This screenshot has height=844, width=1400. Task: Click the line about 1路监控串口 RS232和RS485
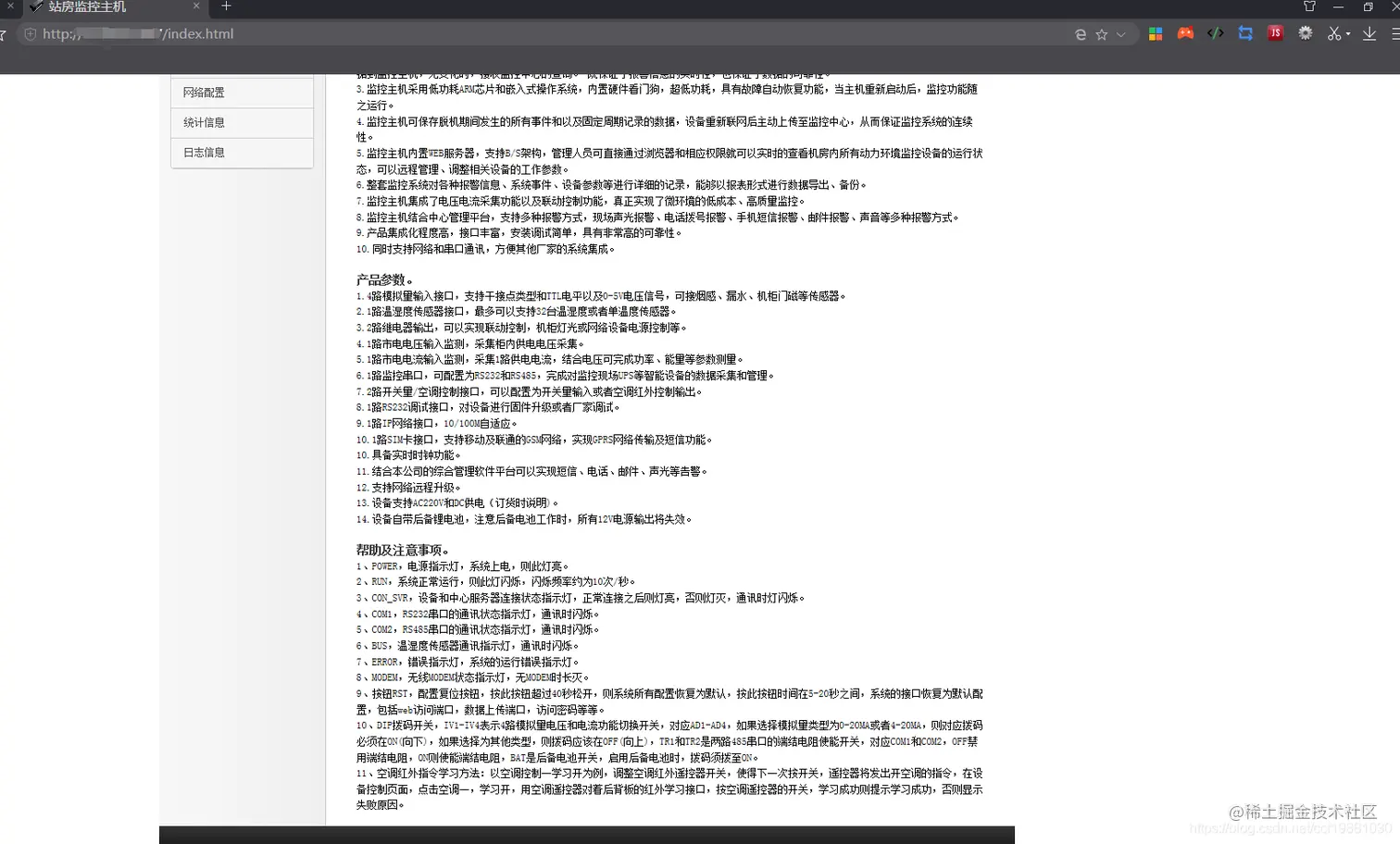pos(565,376)
